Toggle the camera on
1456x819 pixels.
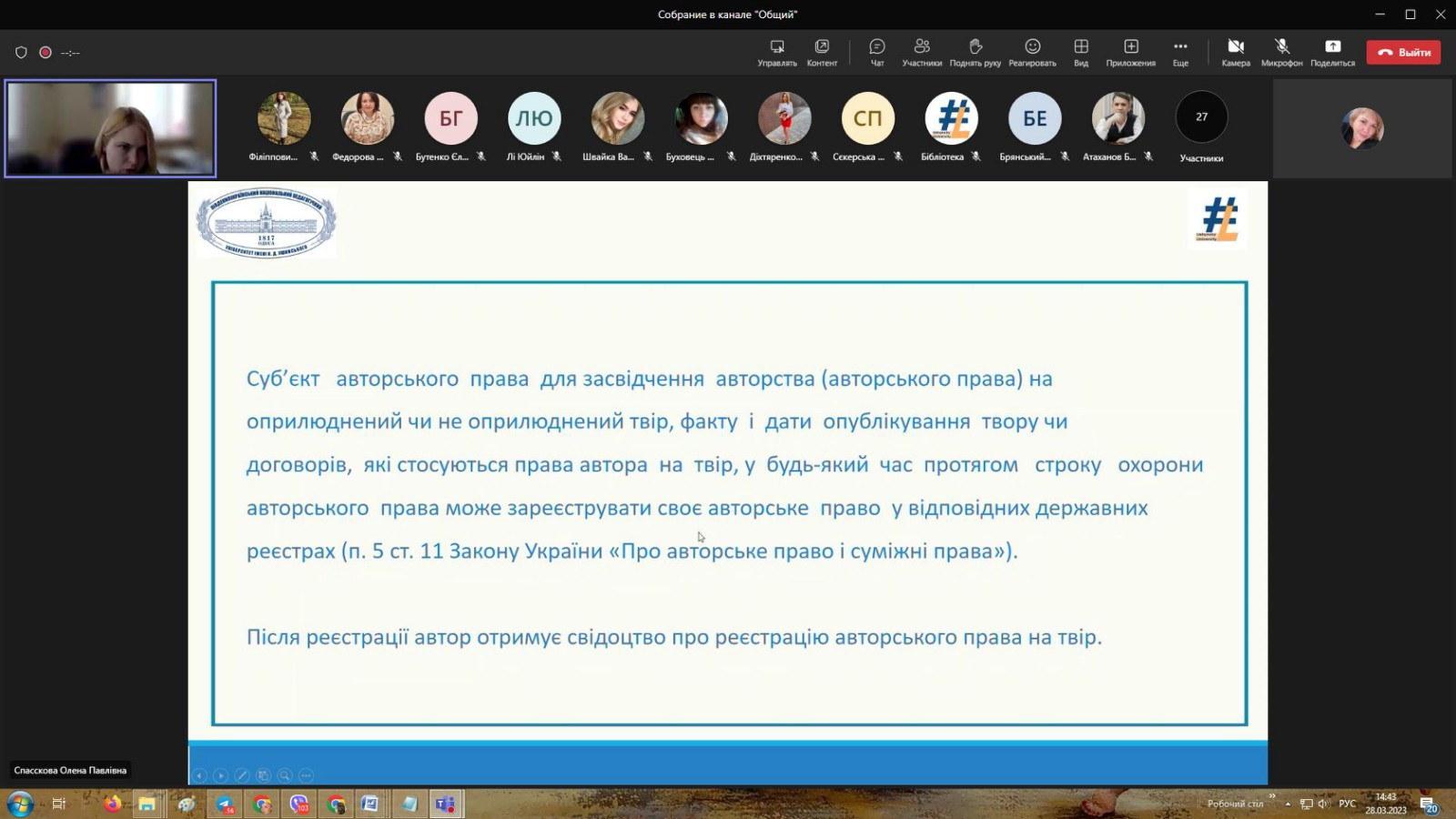[1235, 52]
